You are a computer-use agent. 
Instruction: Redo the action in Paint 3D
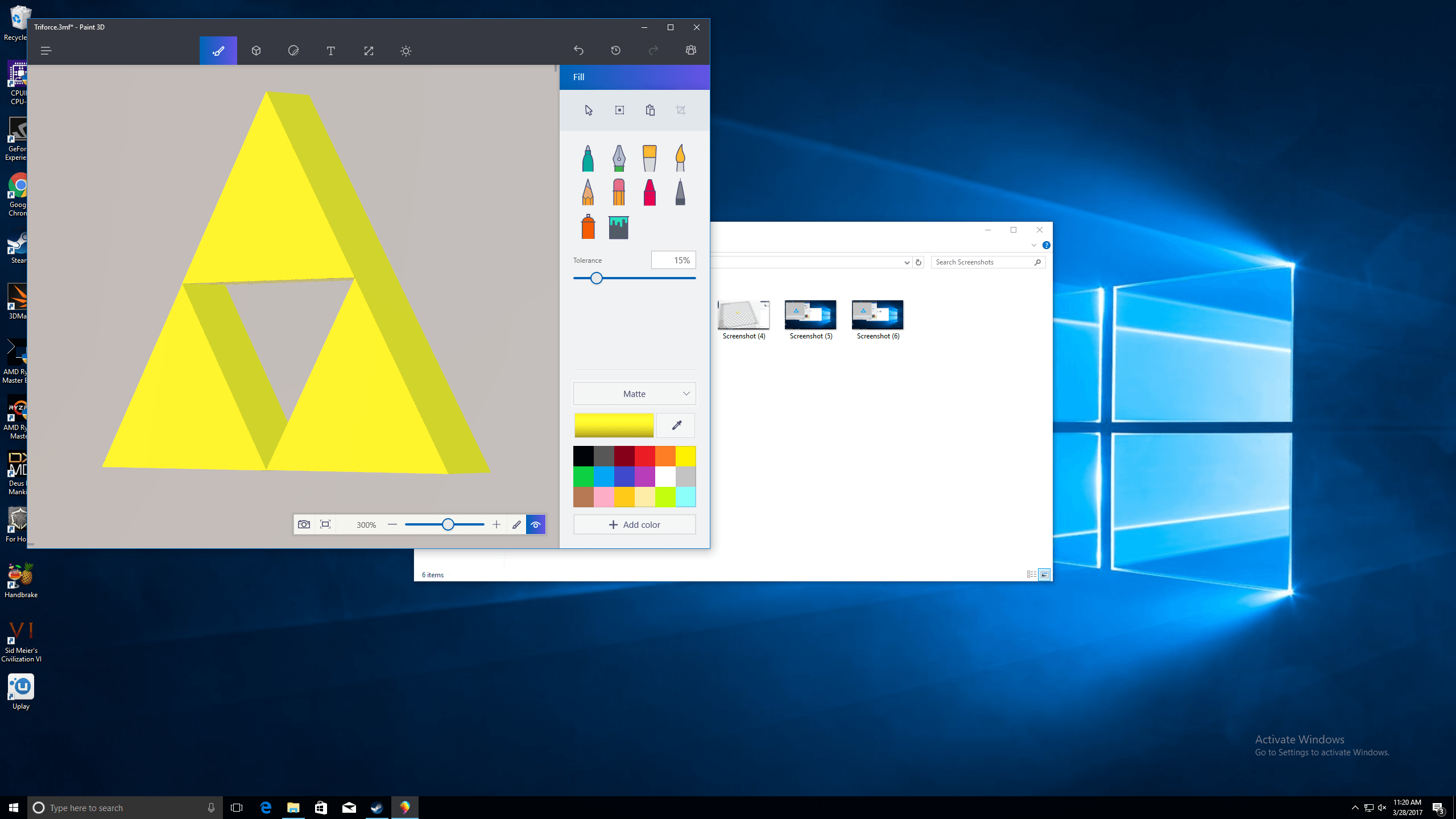tap(653, 51)
